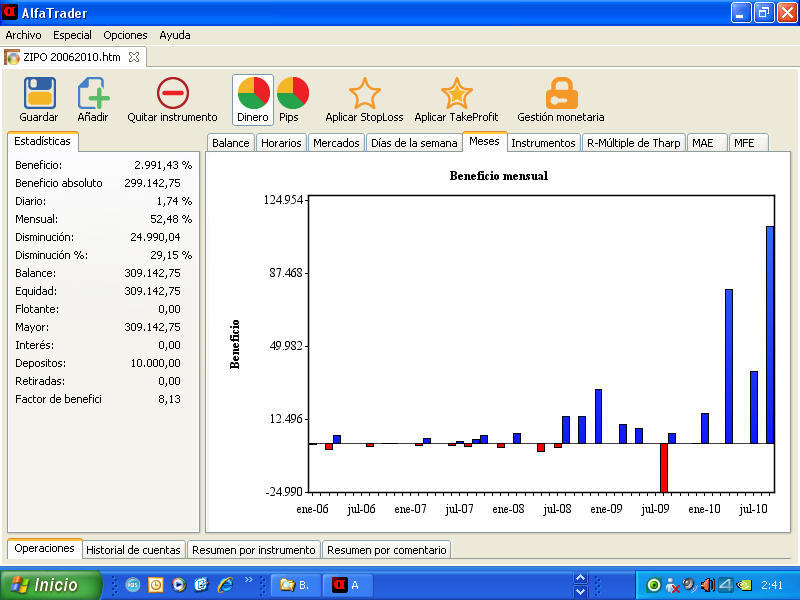
Task: Select the R-Múltiple de Tharp tab
Action: pos(633,143)
